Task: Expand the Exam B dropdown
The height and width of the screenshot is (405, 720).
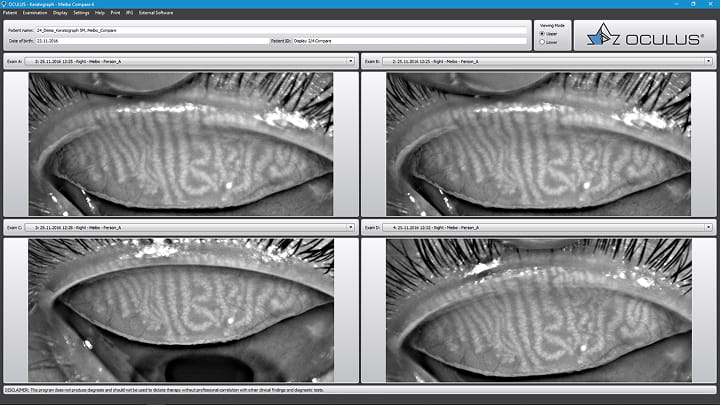Action: click(710, 61)
